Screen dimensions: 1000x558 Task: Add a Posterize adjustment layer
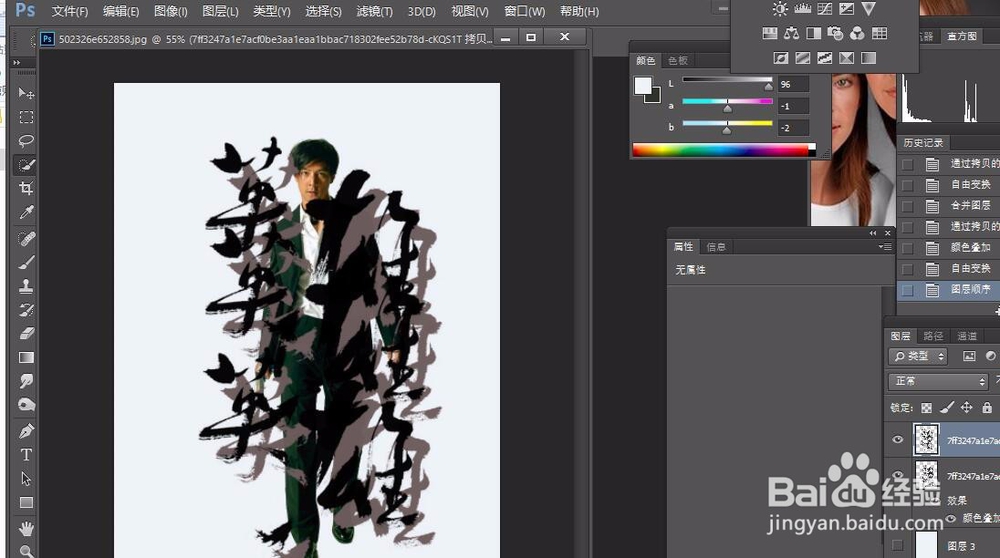[803, 58]
